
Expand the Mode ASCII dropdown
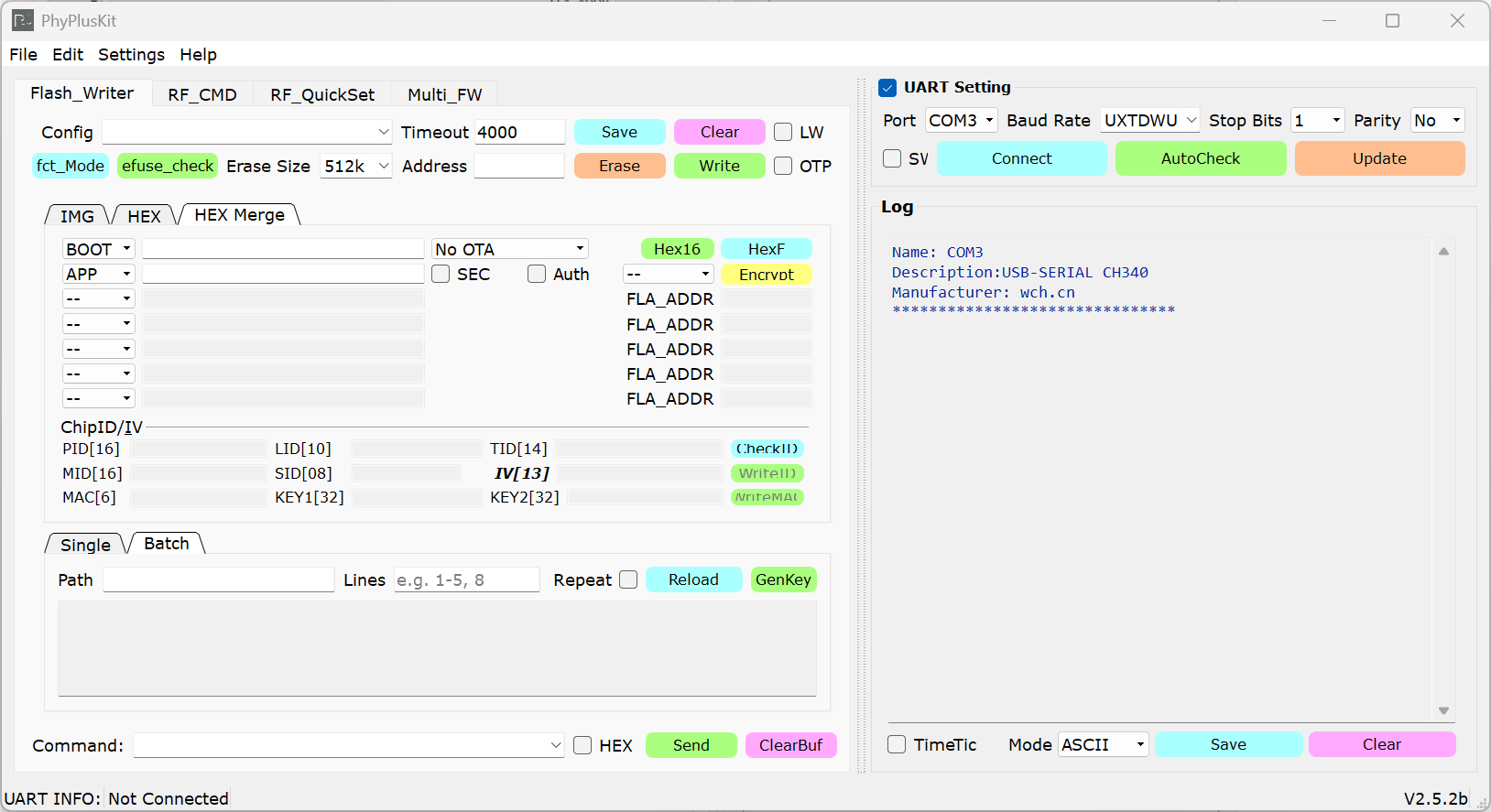[x=1104, y=744]
